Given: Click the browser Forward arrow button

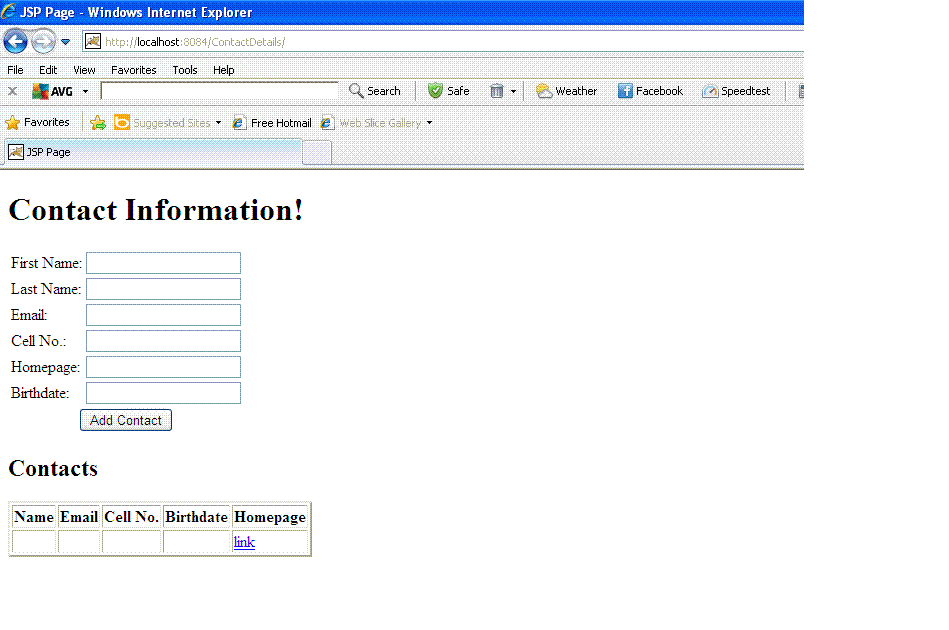Looking at the screenshot, I should [x=44, y=42].
